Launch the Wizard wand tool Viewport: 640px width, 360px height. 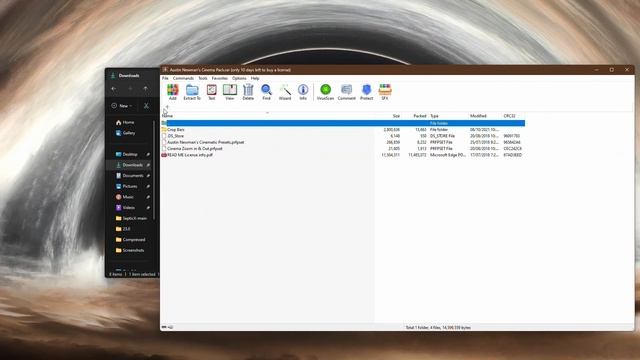(285, 92)
